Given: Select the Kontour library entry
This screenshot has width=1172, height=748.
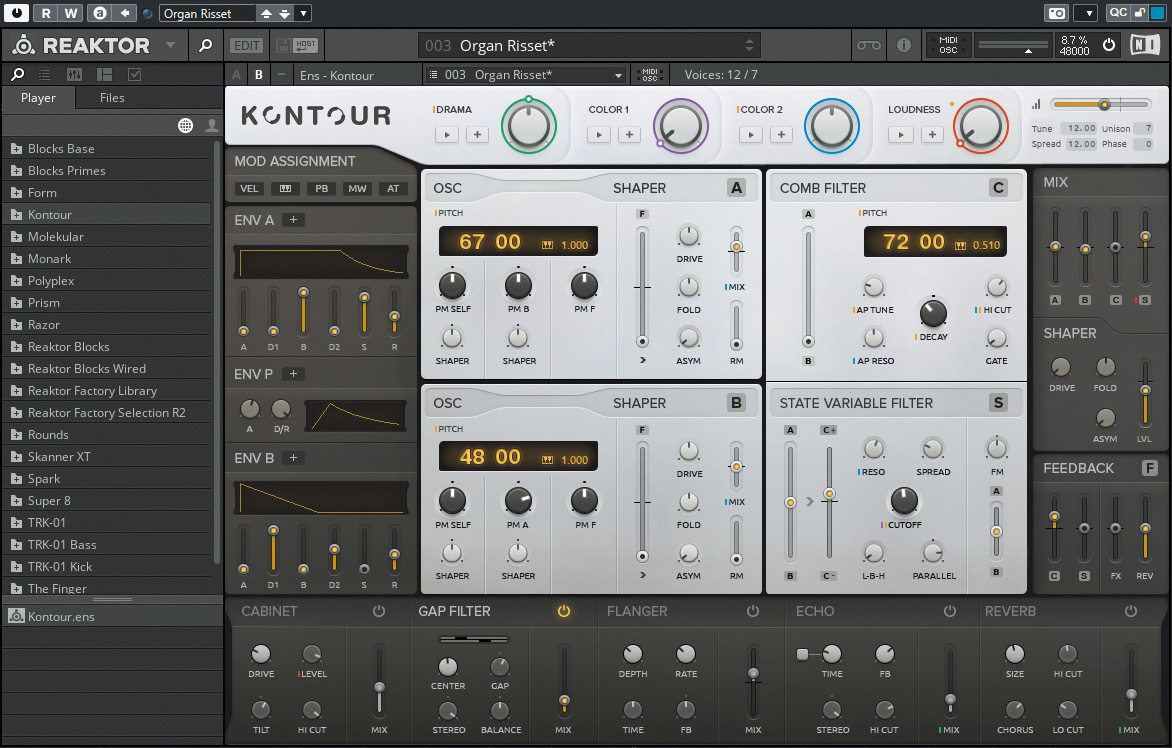Looking at the screenshot, I should pyautogui.click(x=108, y=214).
